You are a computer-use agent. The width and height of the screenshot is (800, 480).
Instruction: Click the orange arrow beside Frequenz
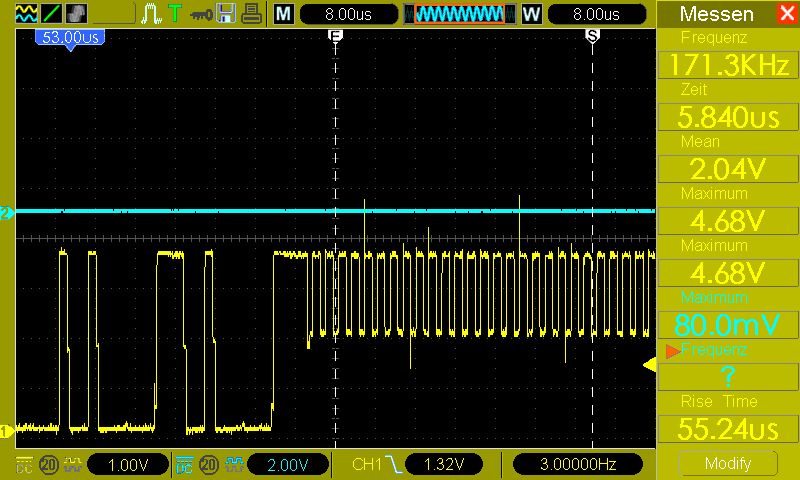coord(673,351)
